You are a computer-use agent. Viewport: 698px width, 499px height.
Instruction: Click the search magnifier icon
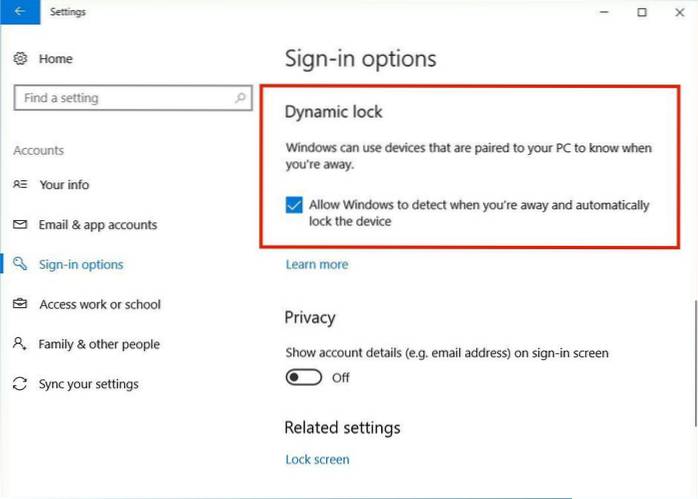[240, 98]
